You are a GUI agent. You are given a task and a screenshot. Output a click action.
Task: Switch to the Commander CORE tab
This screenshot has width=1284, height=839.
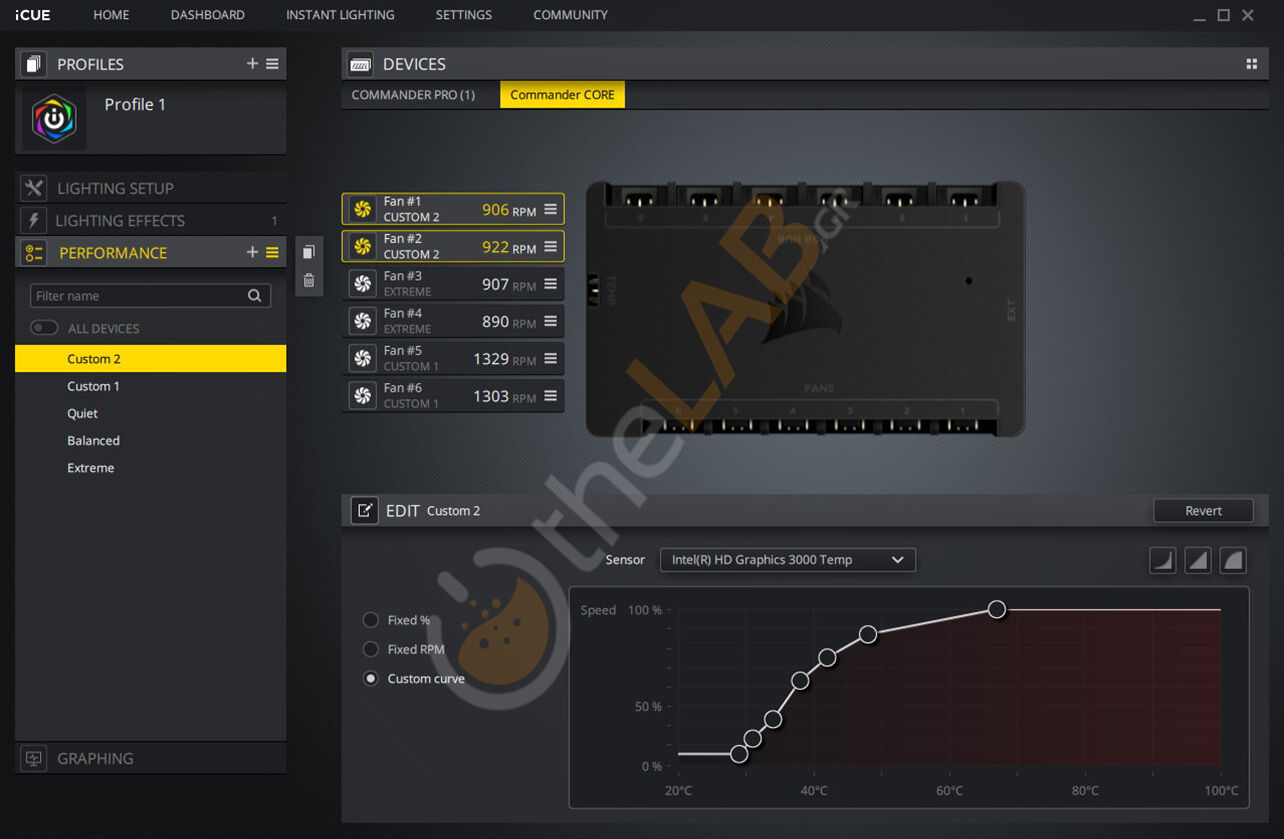click(562, 95)
